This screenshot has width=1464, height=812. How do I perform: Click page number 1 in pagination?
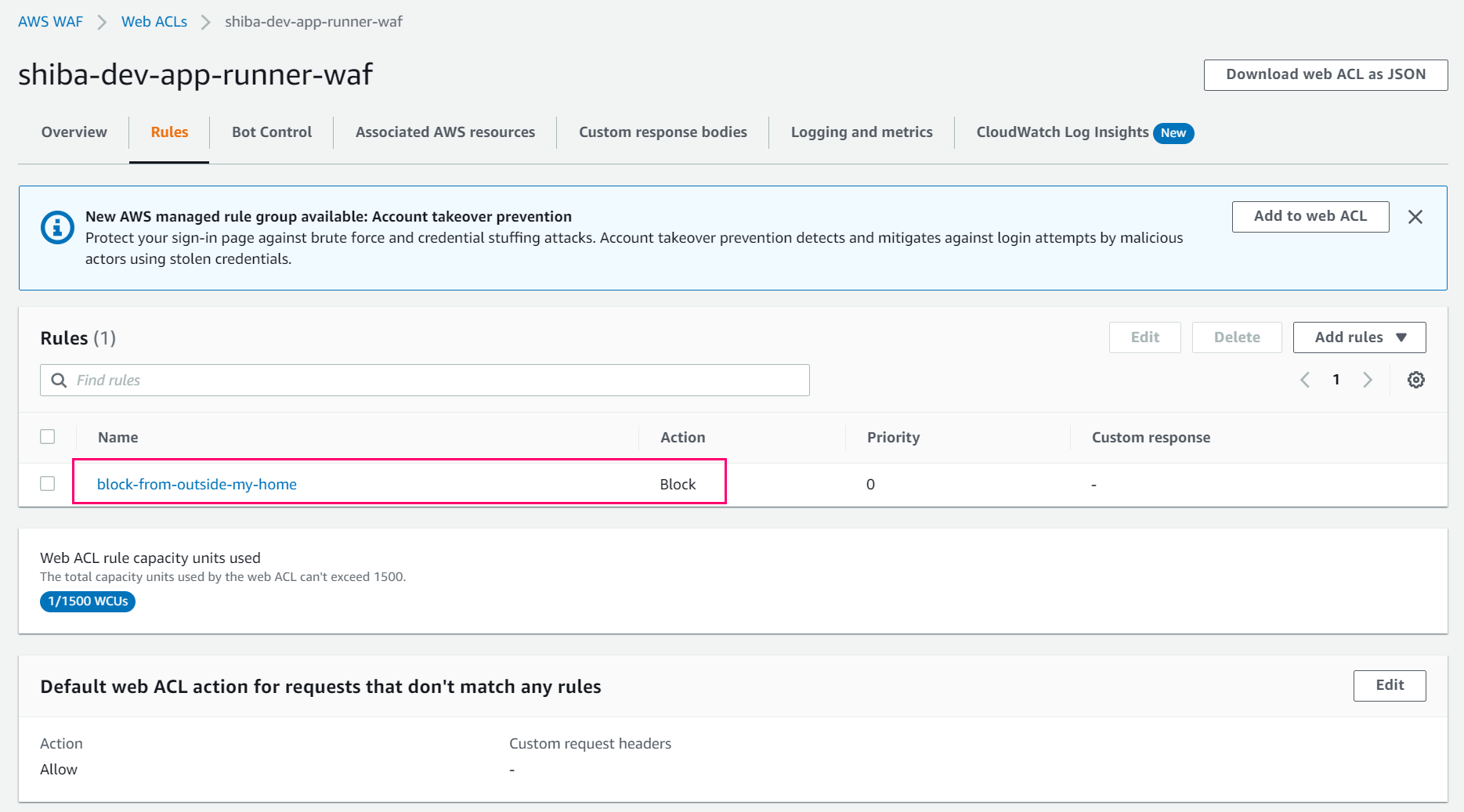coord(1336,380)
